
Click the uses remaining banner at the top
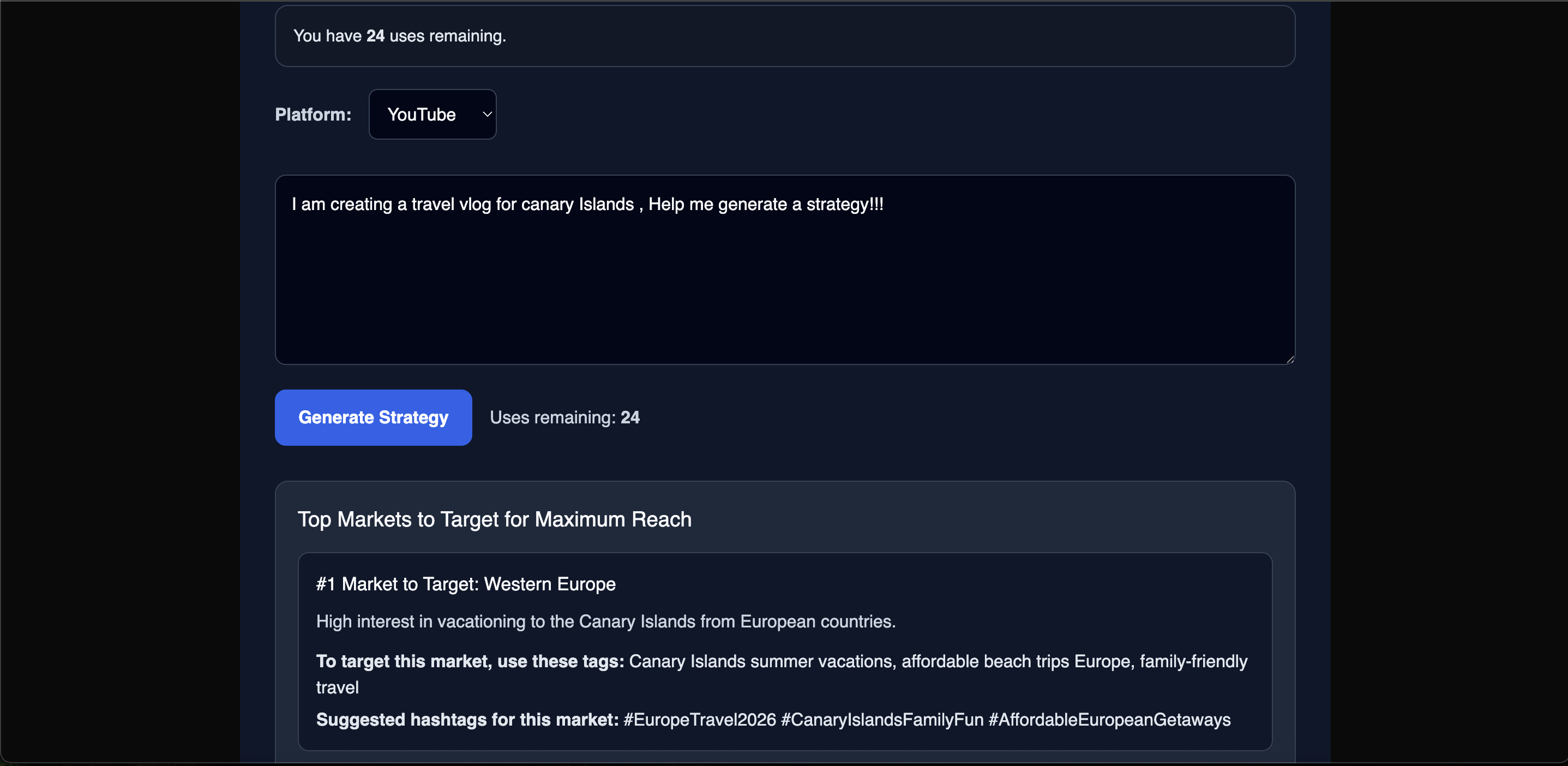785,36
